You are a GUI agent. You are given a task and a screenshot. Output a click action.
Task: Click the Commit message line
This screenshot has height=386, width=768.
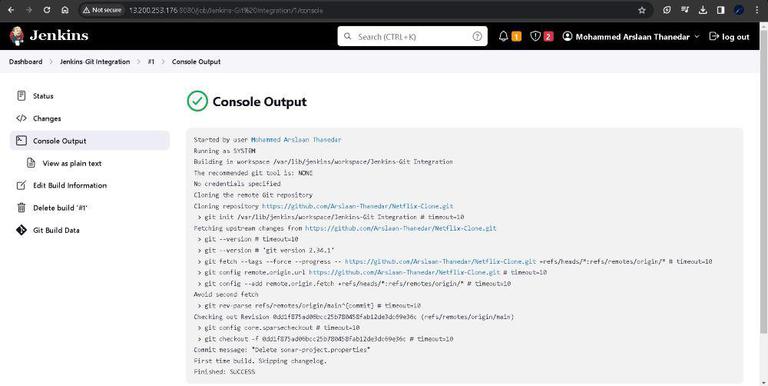282,350
